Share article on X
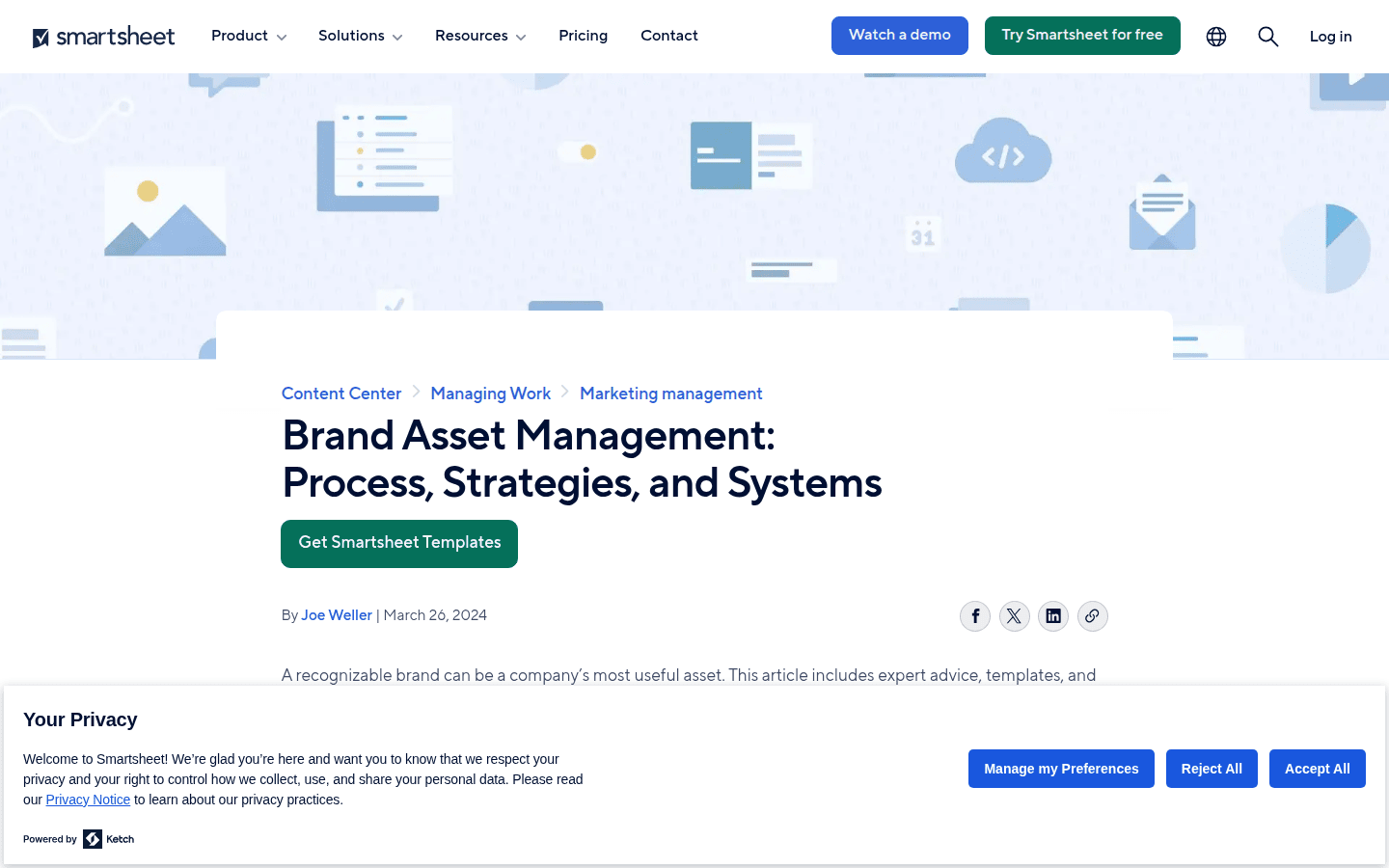The width and height of the screenshot is (1389, 868). [x=1014, y=616]
